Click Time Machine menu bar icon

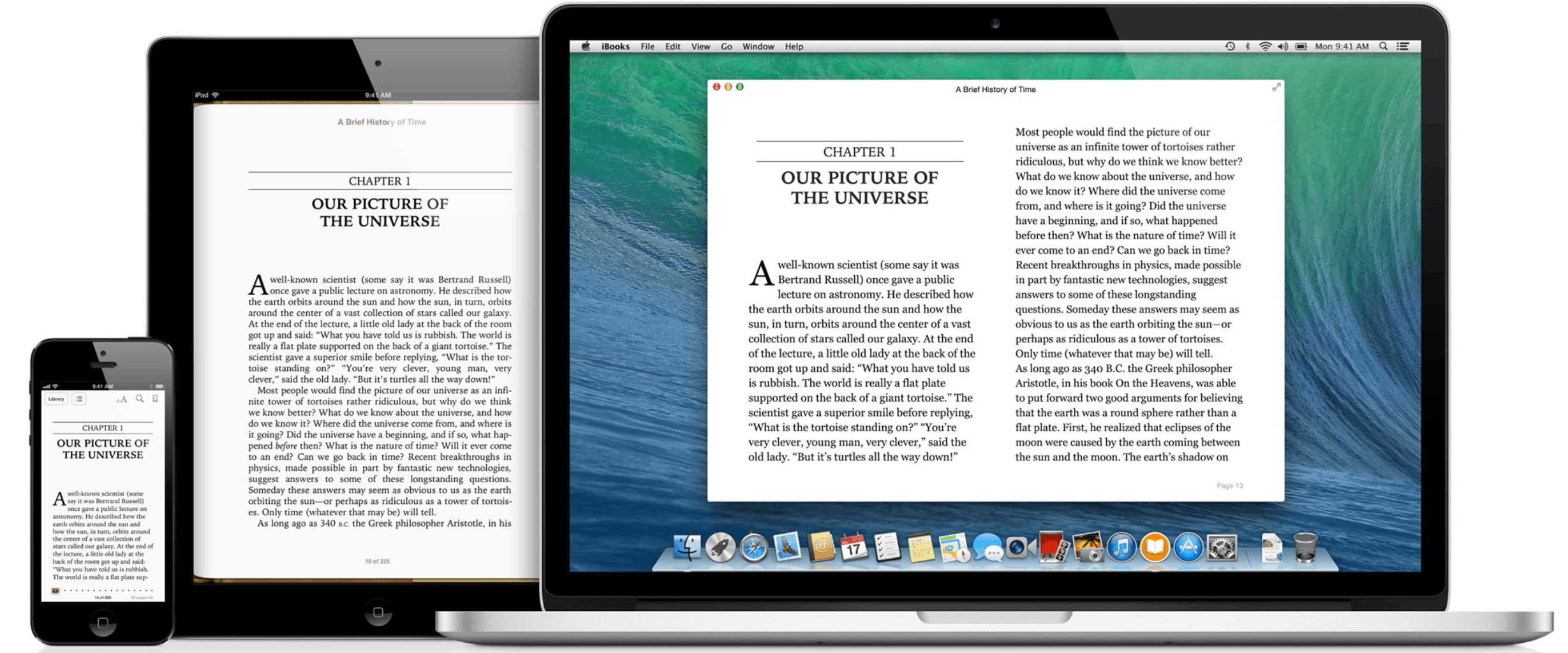click(x=1229, y=47)
